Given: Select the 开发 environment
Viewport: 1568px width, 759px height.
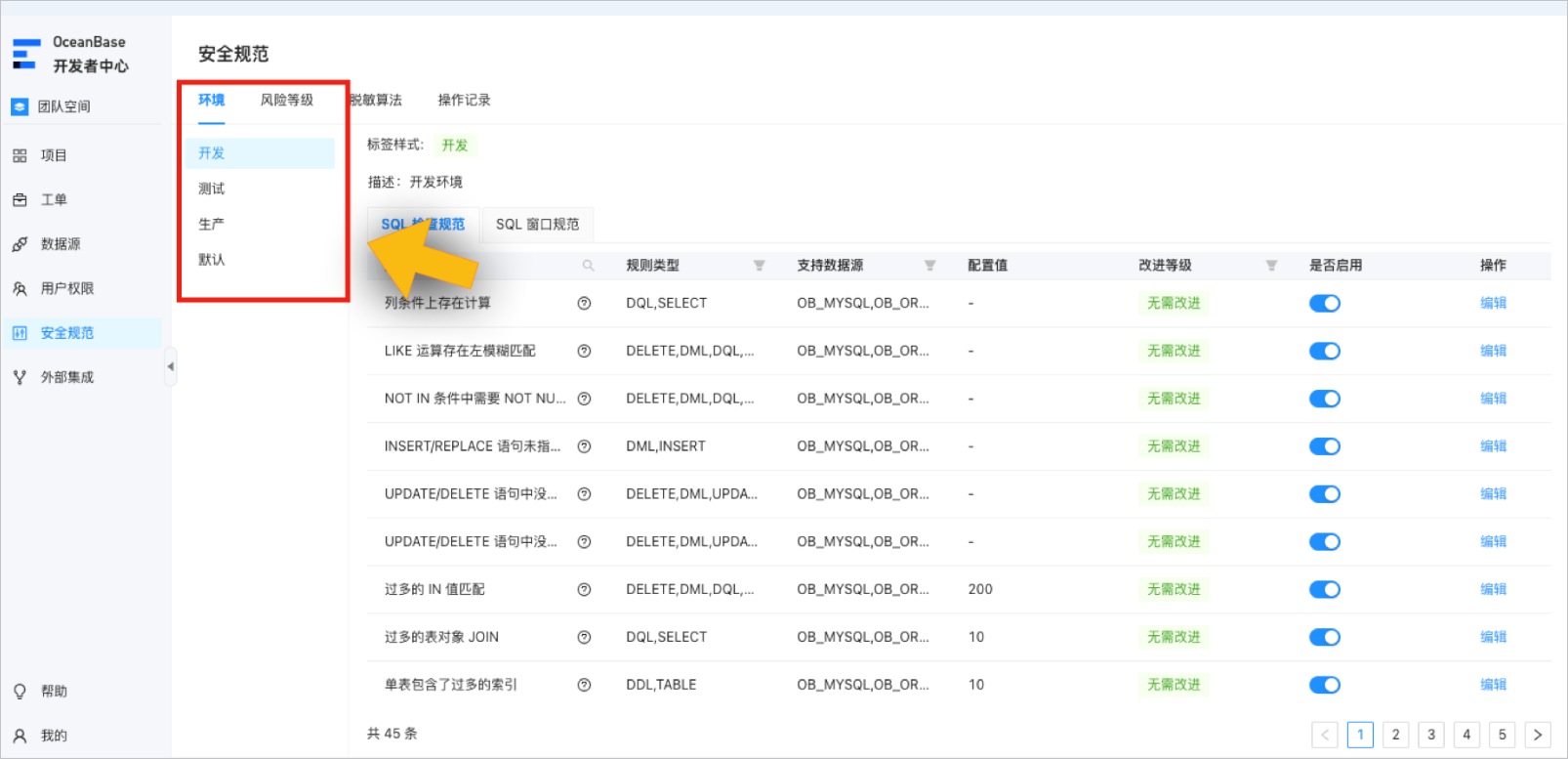Looking at the screenshot, I should [x=260, y=153].
